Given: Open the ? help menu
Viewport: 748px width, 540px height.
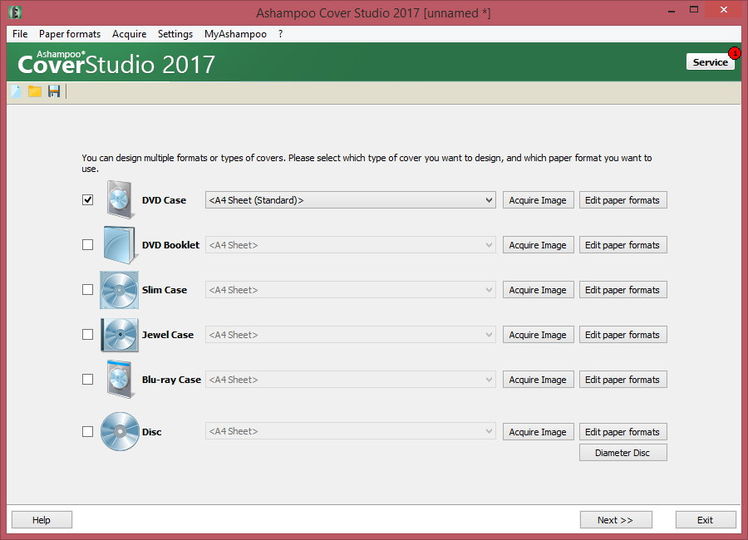Looking at the screenshot, I should coord(280,34).
